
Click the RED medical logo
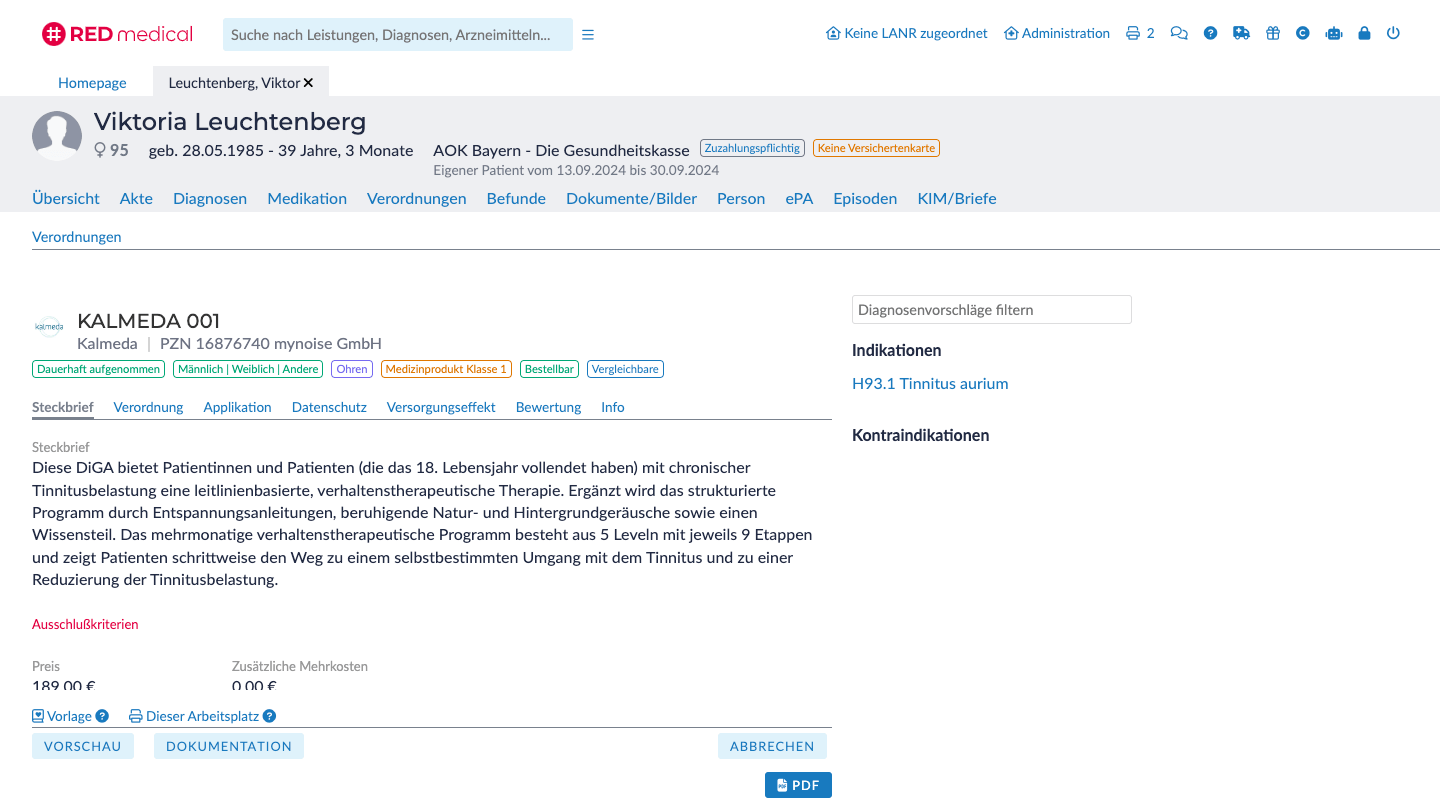tap(117, 34)
